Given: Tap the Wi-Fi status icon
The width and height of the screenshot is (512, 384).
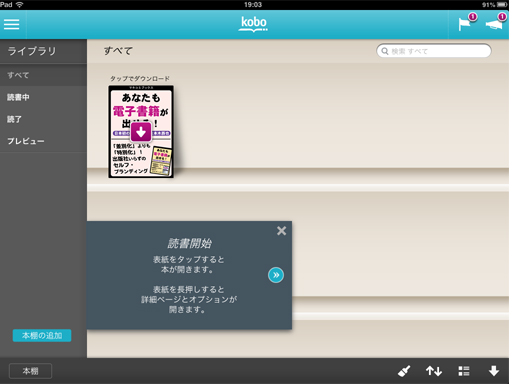Looking at the screenshot, I should [x=20, y=5].
